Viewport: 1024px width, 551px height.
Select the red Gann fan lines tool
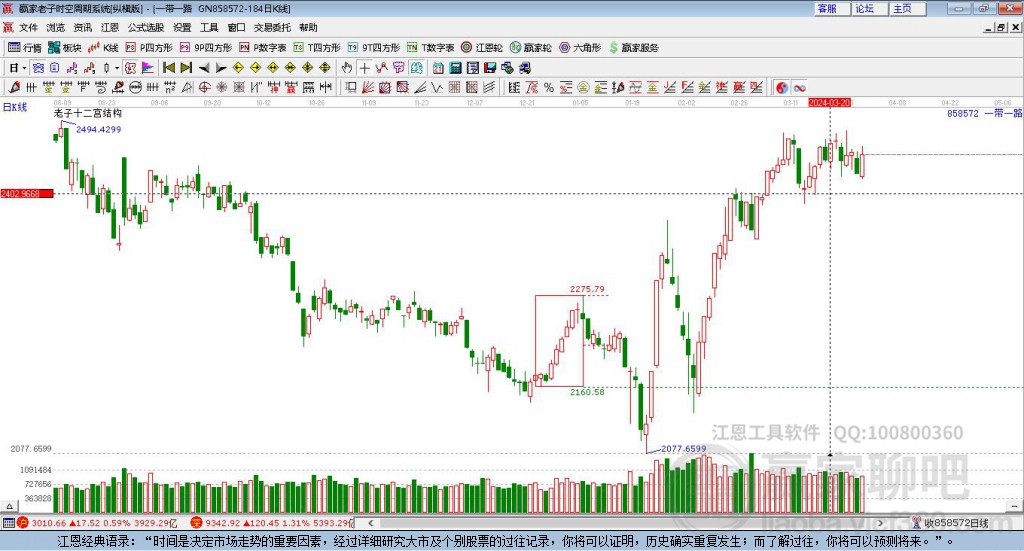pyautogui.click(x=368, y=87)
